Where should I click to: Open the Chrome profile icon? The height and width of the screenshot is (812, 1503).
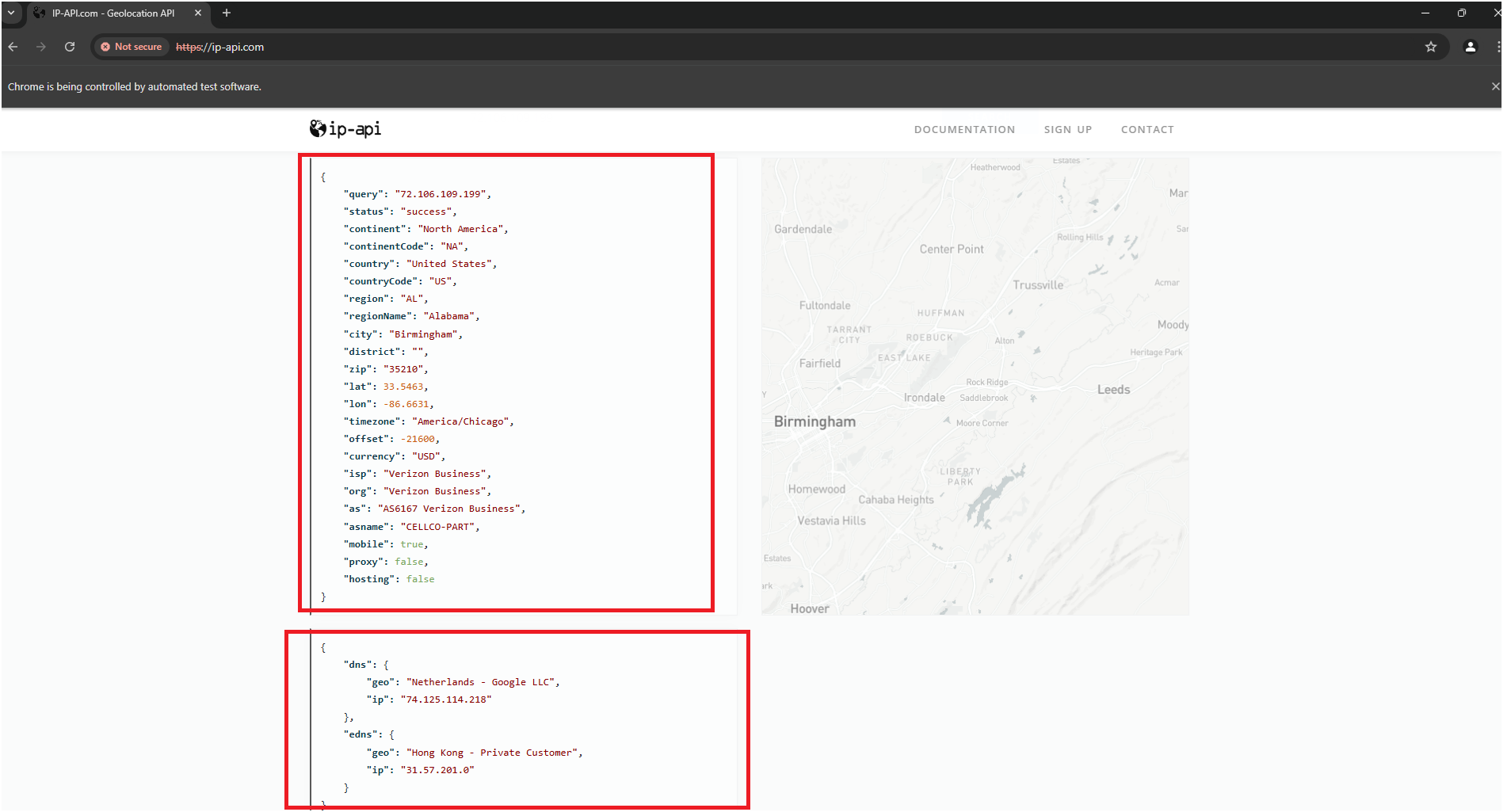click(1471, 47)
